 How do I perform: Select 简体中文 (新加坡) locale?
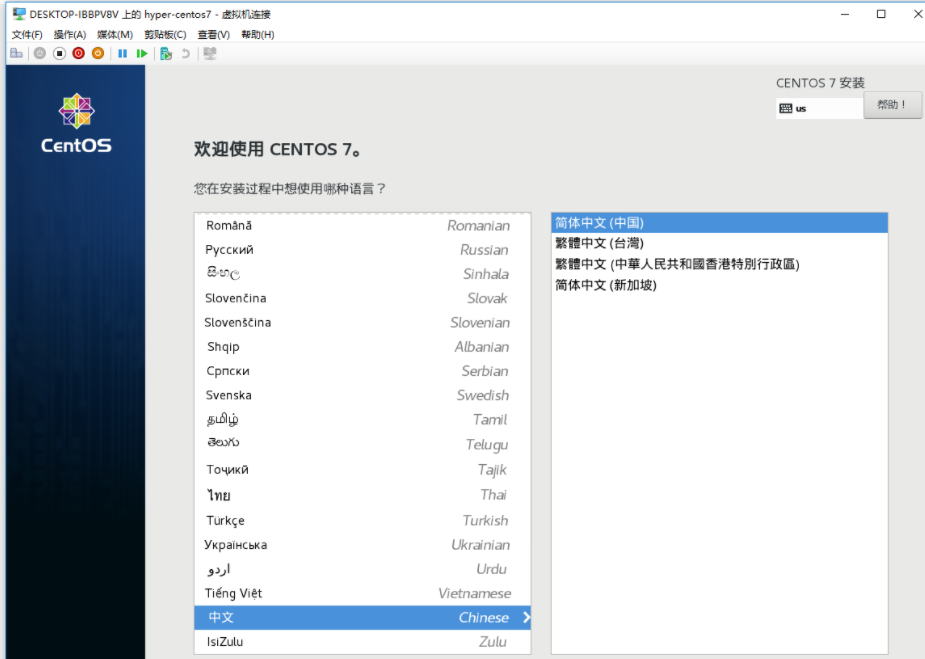point(719,285)
